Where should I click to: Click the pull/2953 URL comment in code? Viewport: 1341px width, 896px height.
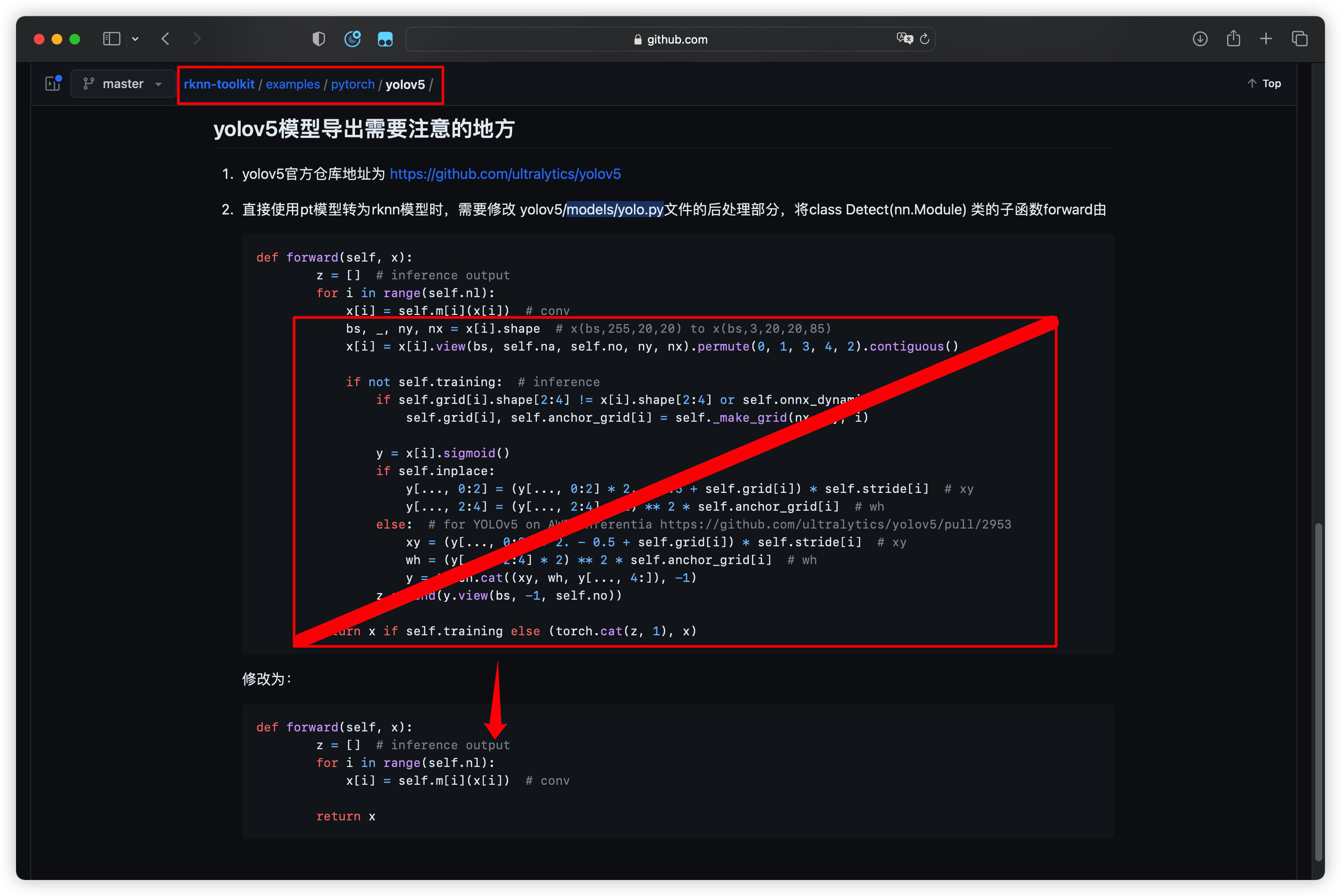click(835, 524)
